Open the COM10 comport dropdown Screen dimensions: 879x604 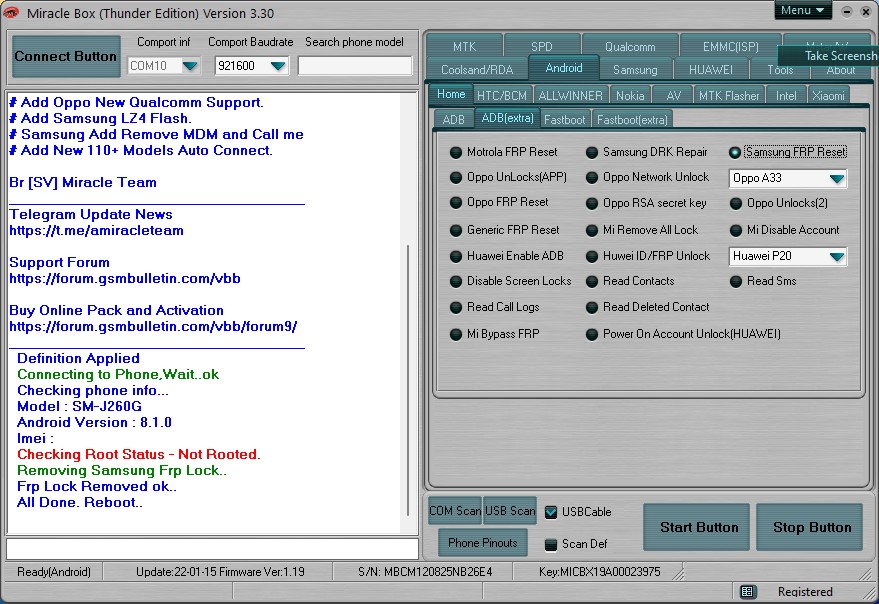click(x=190, y=66)
